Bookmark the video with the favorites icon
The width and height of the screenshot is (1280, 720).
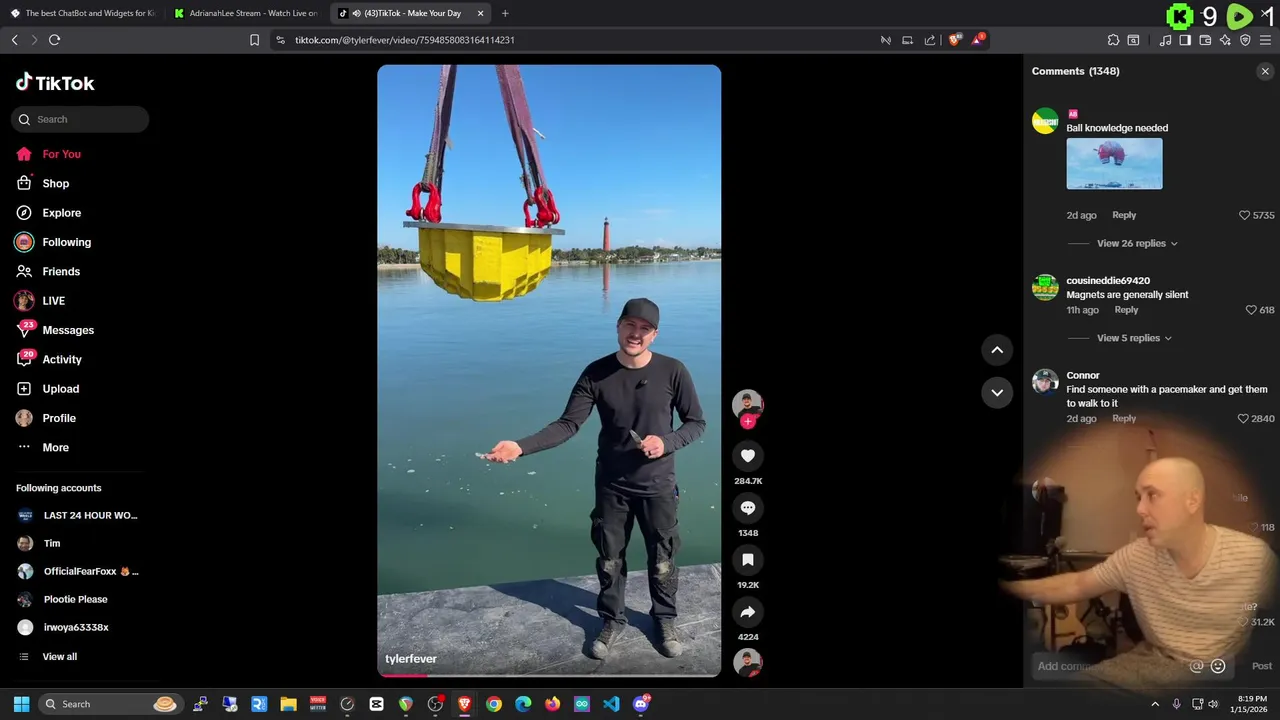click(x=747, y=560)
